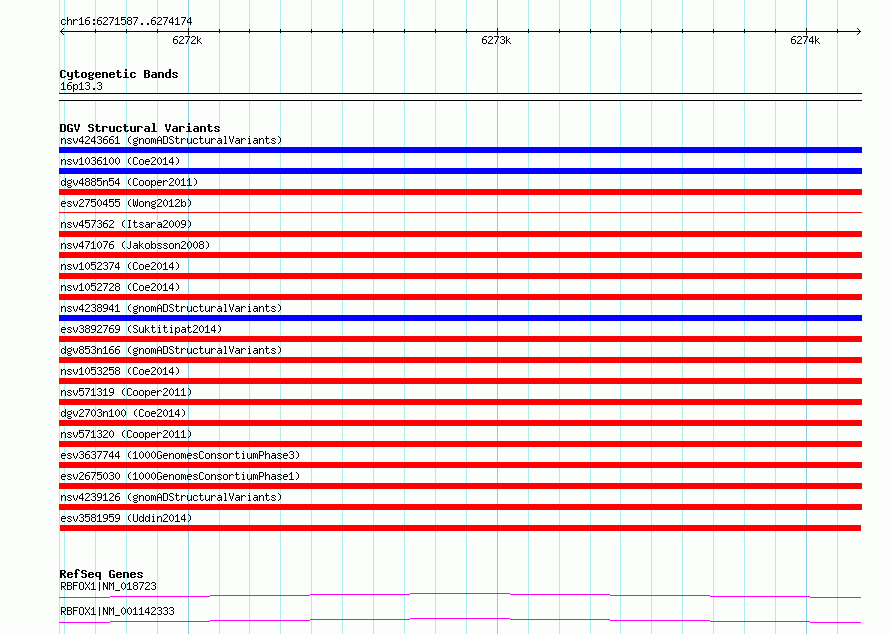Viewport: 890px width, 634px height.
Task: Click nsv471076 (Jakobsson2008) label
Action: coord(135,245)
